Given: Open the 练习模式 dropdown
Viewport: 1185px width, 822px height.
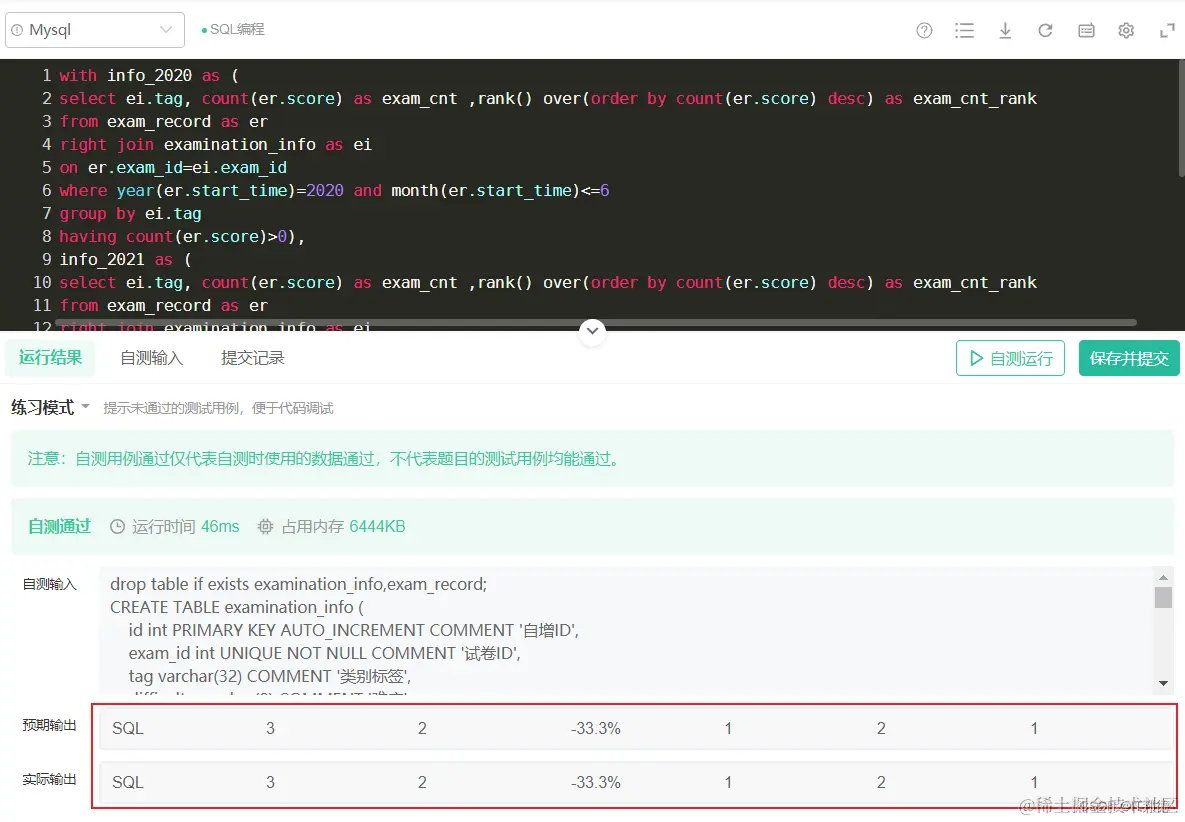Looking at the screenshot, I should click(50, 408).
